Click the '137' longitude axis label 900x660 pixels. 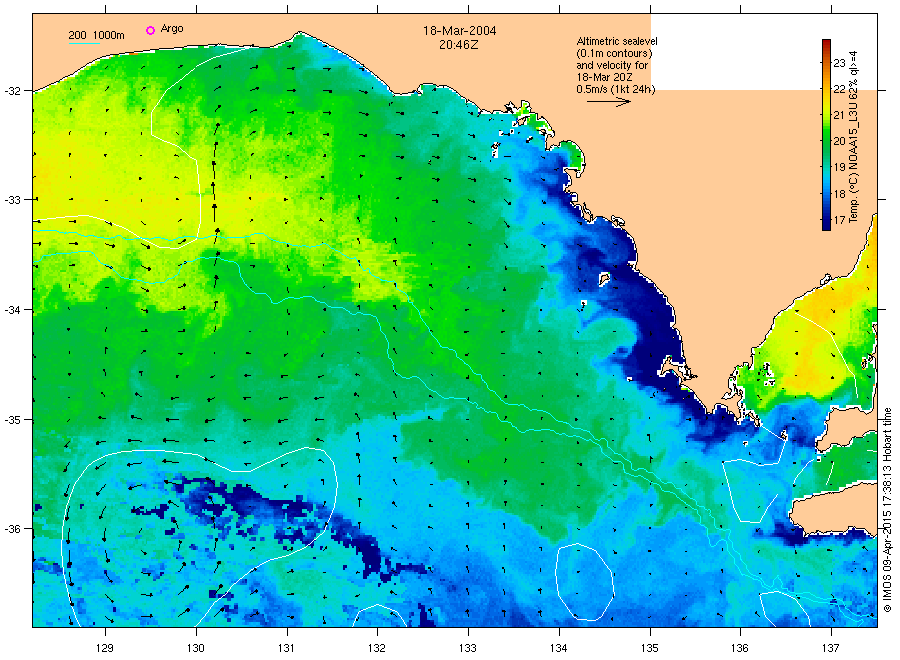[x=831, y=648]
